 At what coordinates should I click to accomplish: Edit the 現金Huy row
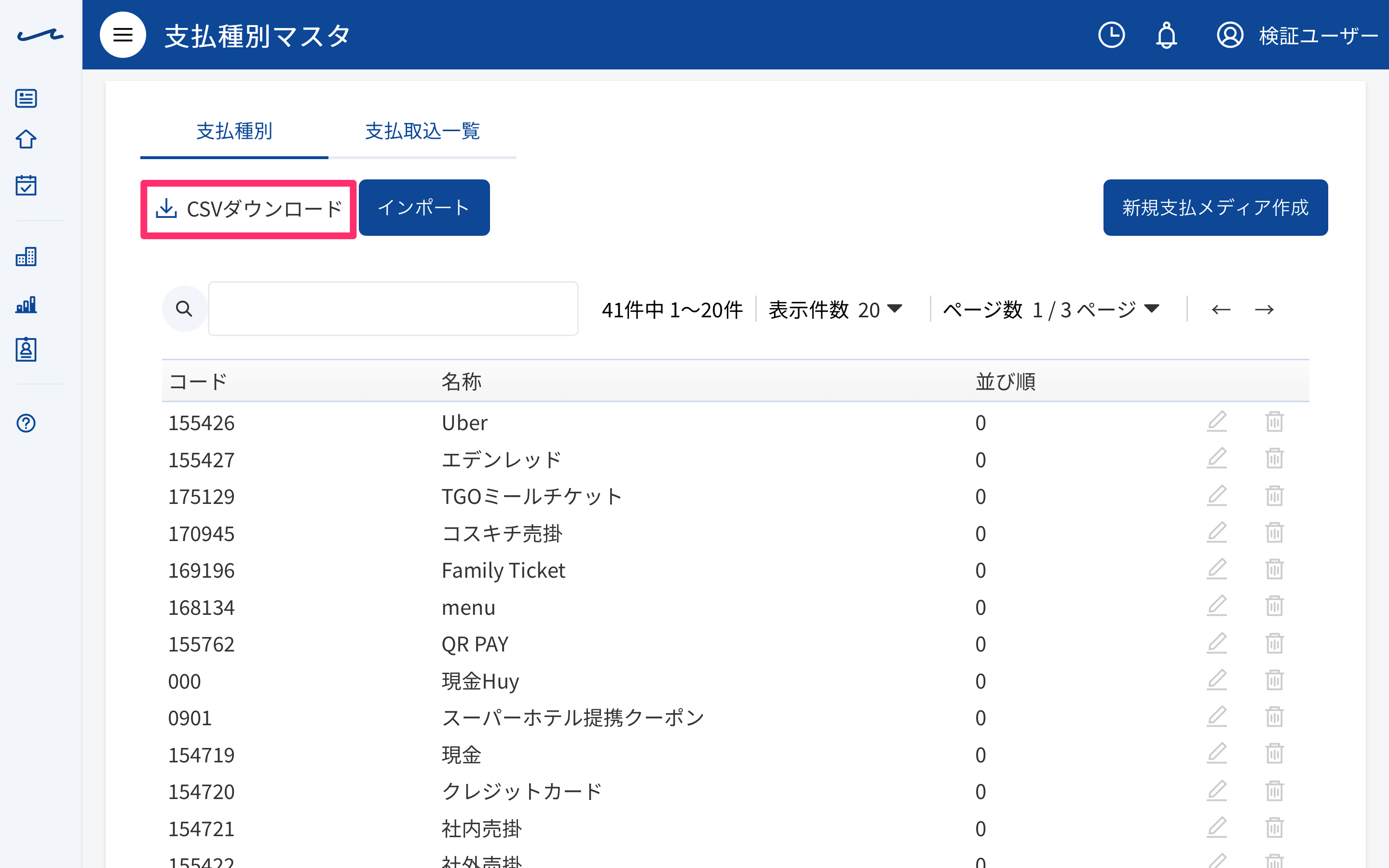pyautogui.click(x=1217, y=680)
